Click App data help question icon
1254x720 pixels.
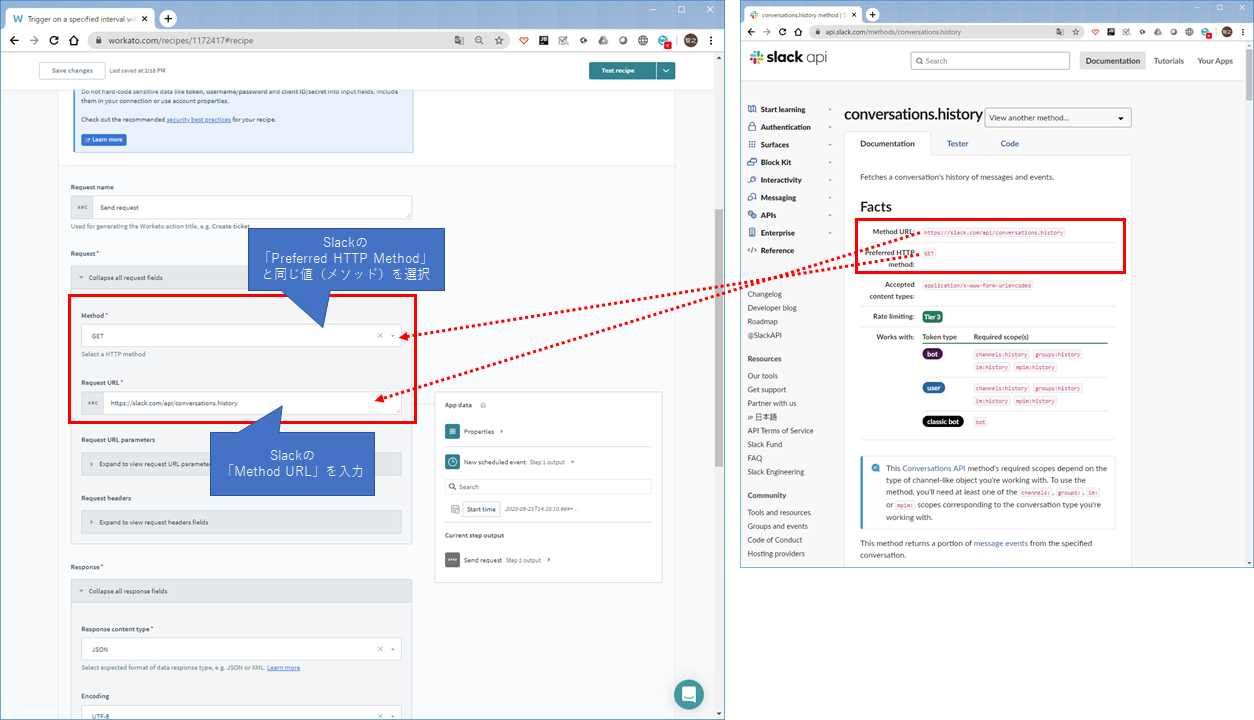click(483, 405)
